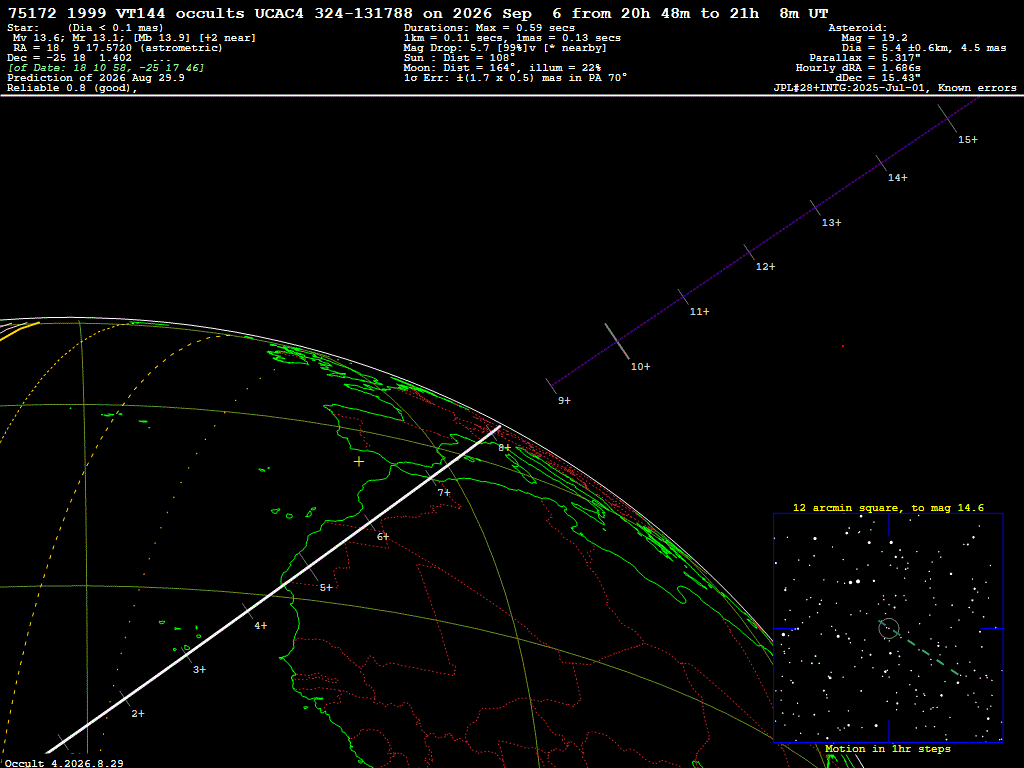Viewport: 1024px width, 768px height.
Task: Click the yellow plus site marker
Action: pos(359,462)
